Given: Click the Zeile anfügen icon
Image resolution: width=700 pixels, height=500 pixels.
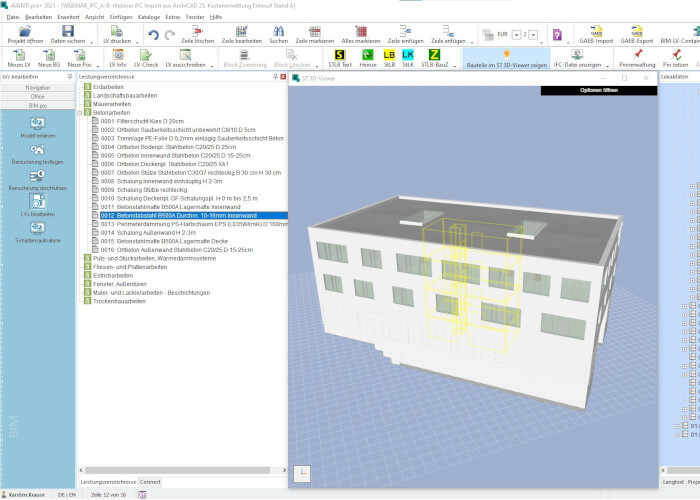Looking at the screenshot, I should pos(448,31).
